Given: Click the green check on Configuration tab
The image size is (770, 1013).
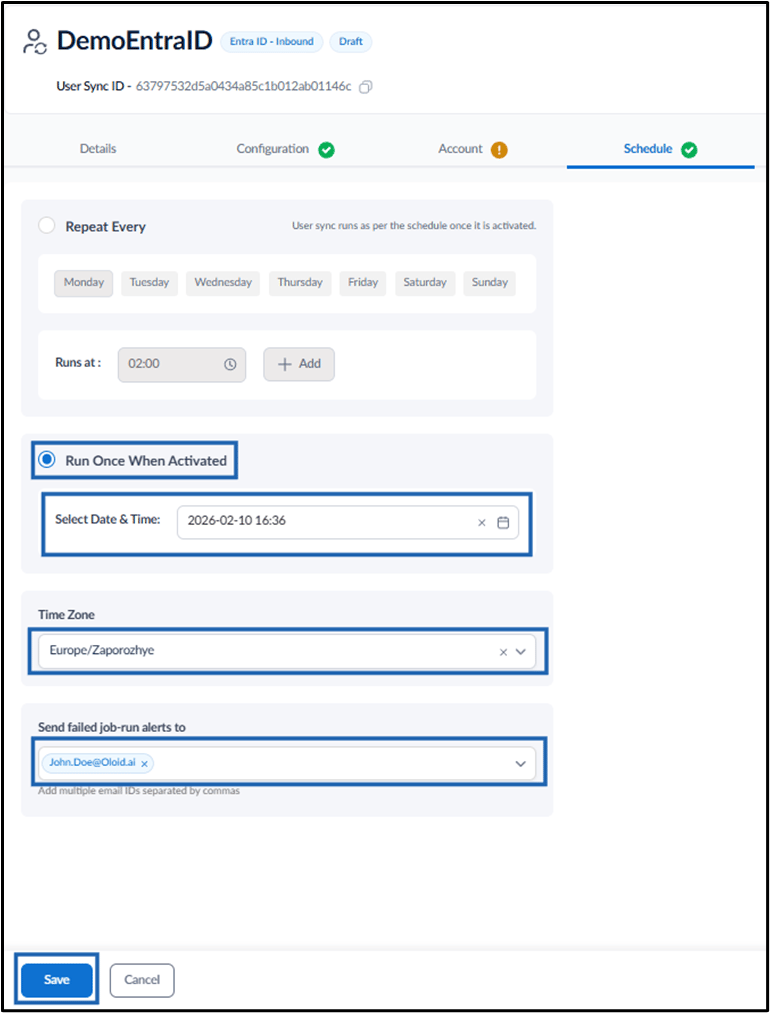Looking at the screenshot, I should click(326, 150).
